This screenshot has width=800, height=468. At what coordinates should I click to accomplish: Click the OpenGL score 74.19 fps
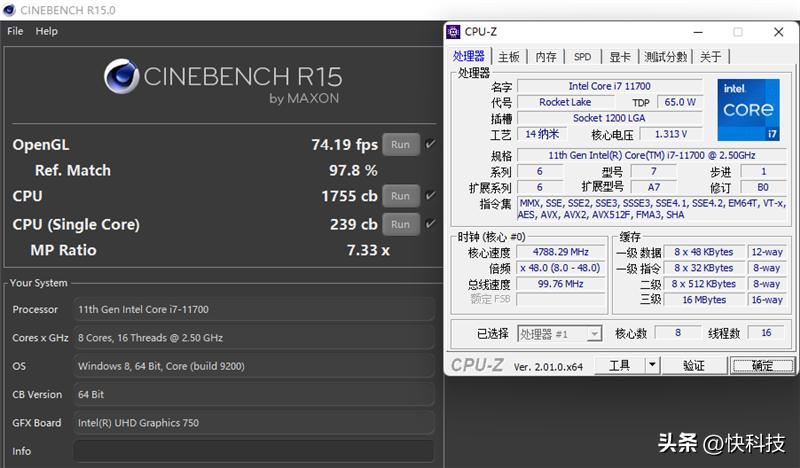pyautogui.click(x=345, y=144)
